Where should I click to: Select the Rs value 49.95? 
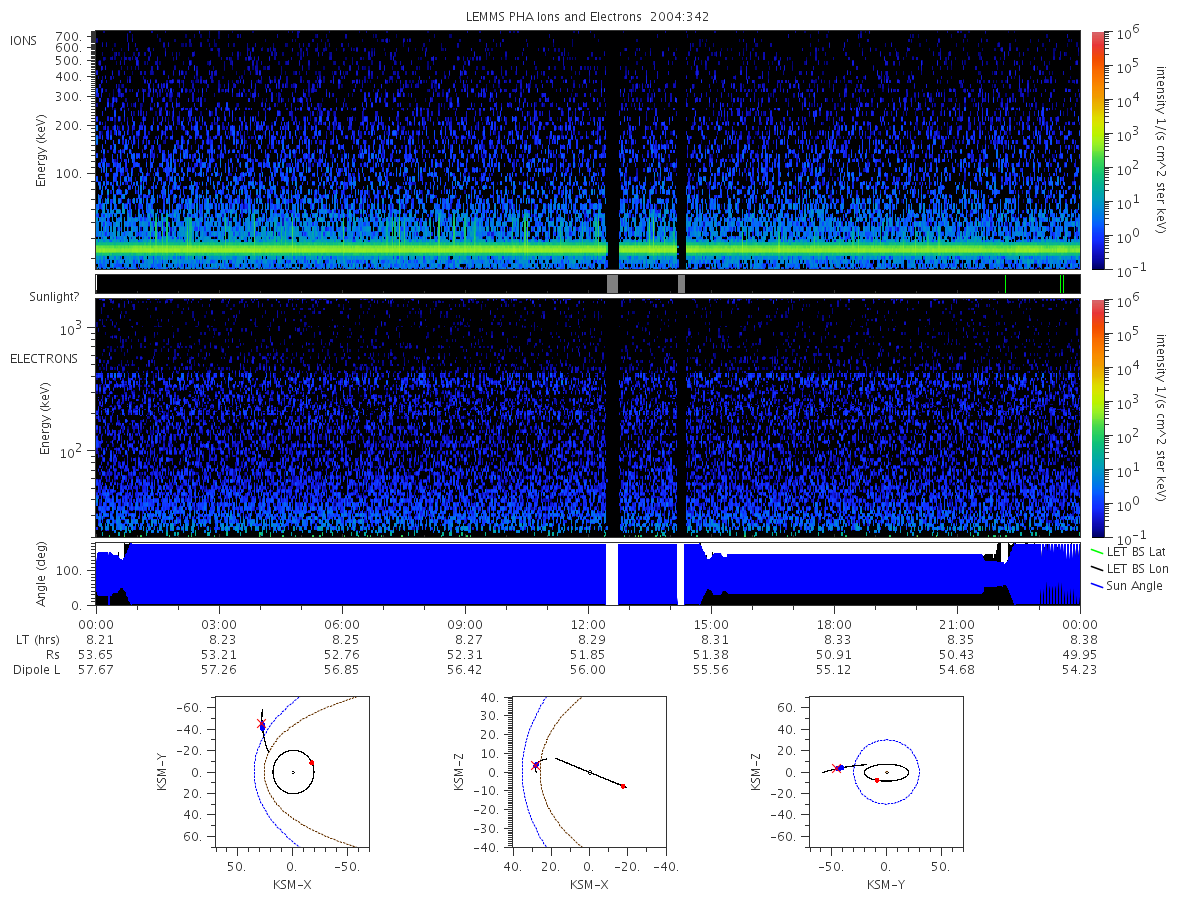(x=1080, y=654)
